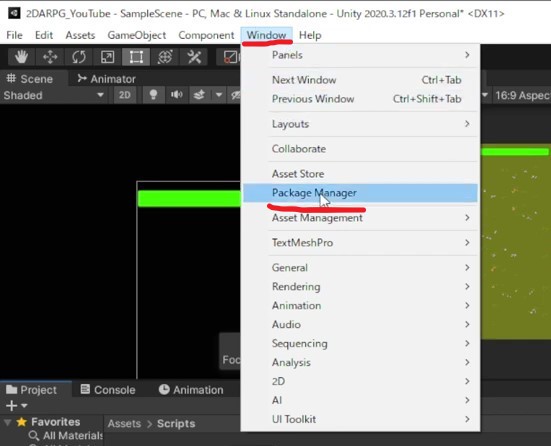This screenshot has width=551, height=446.
Task: Open the custom editor tools icon
Action: (x=194, y=57)
